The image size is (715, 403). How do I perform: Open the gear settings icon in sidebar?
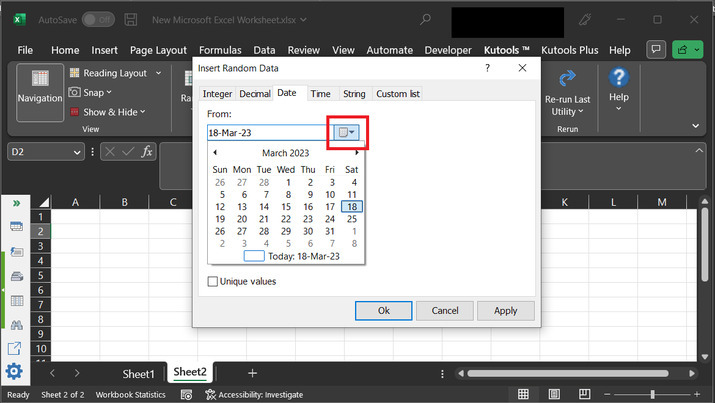15,372
